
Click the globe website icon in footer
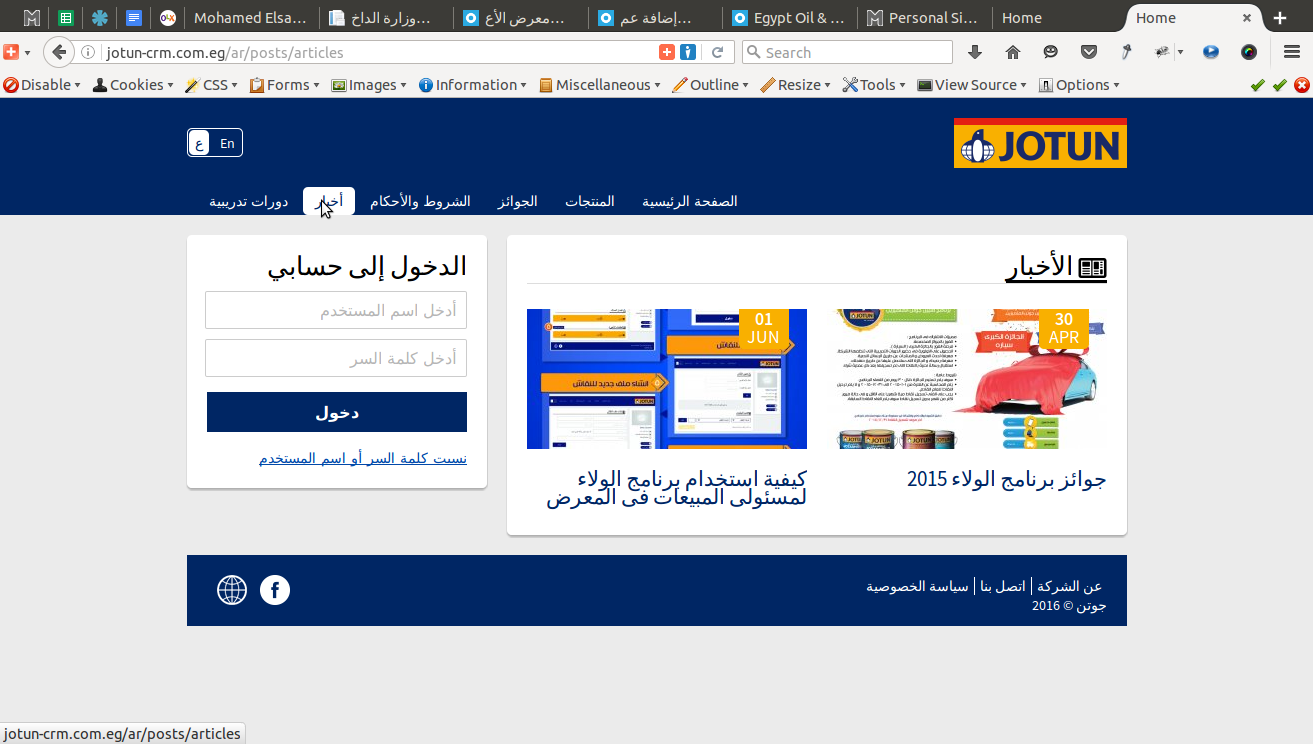point(232,590)
